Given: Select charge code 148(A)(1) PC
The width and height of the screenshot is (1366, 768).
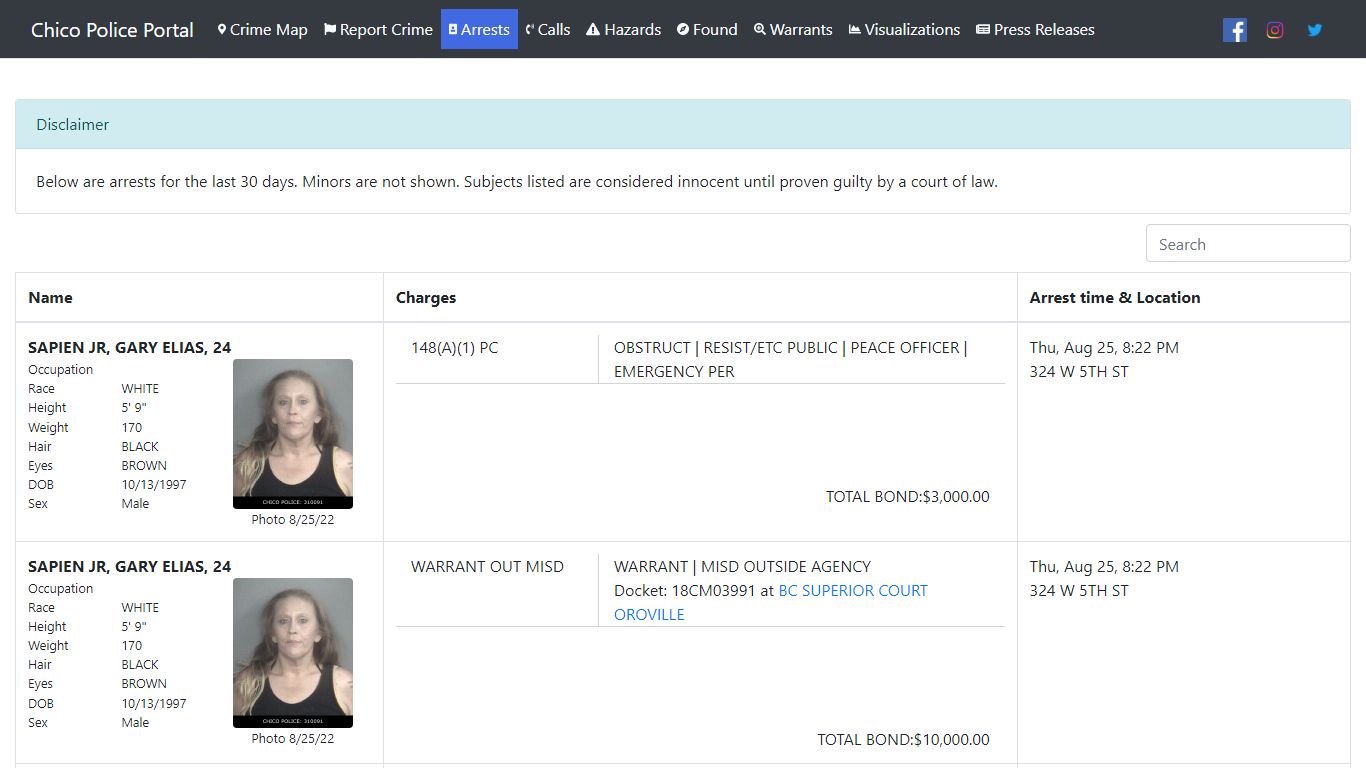Looking at the screenshot, I should point(455,347).
